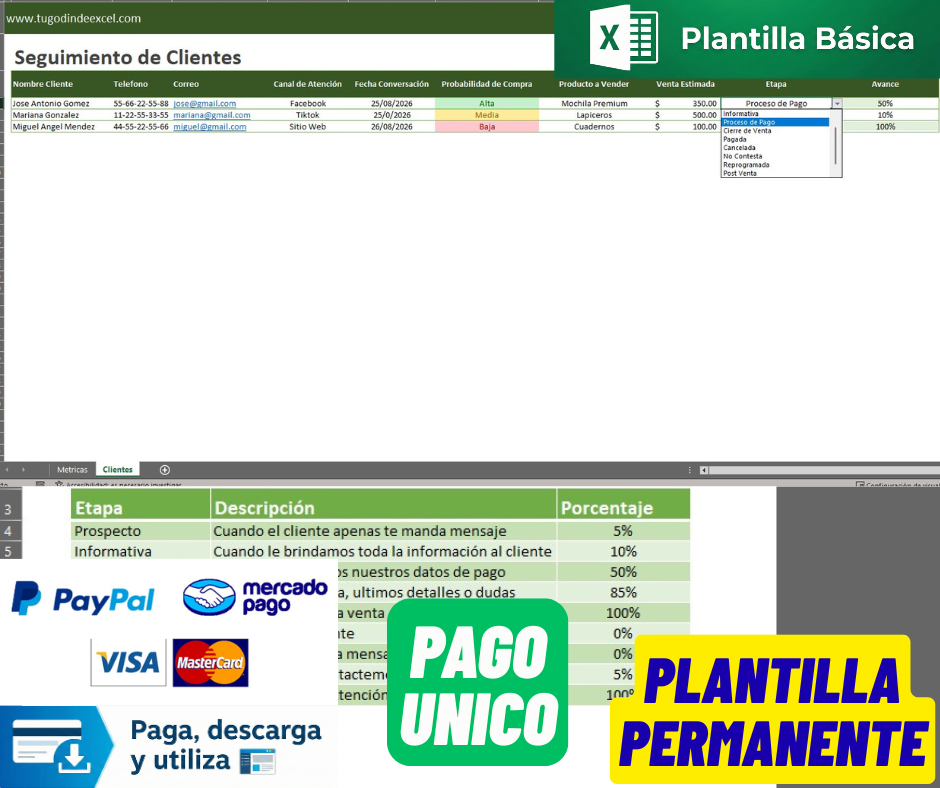Select the '85%' percentage cell

pyautogui.click(x=623, y=592)
